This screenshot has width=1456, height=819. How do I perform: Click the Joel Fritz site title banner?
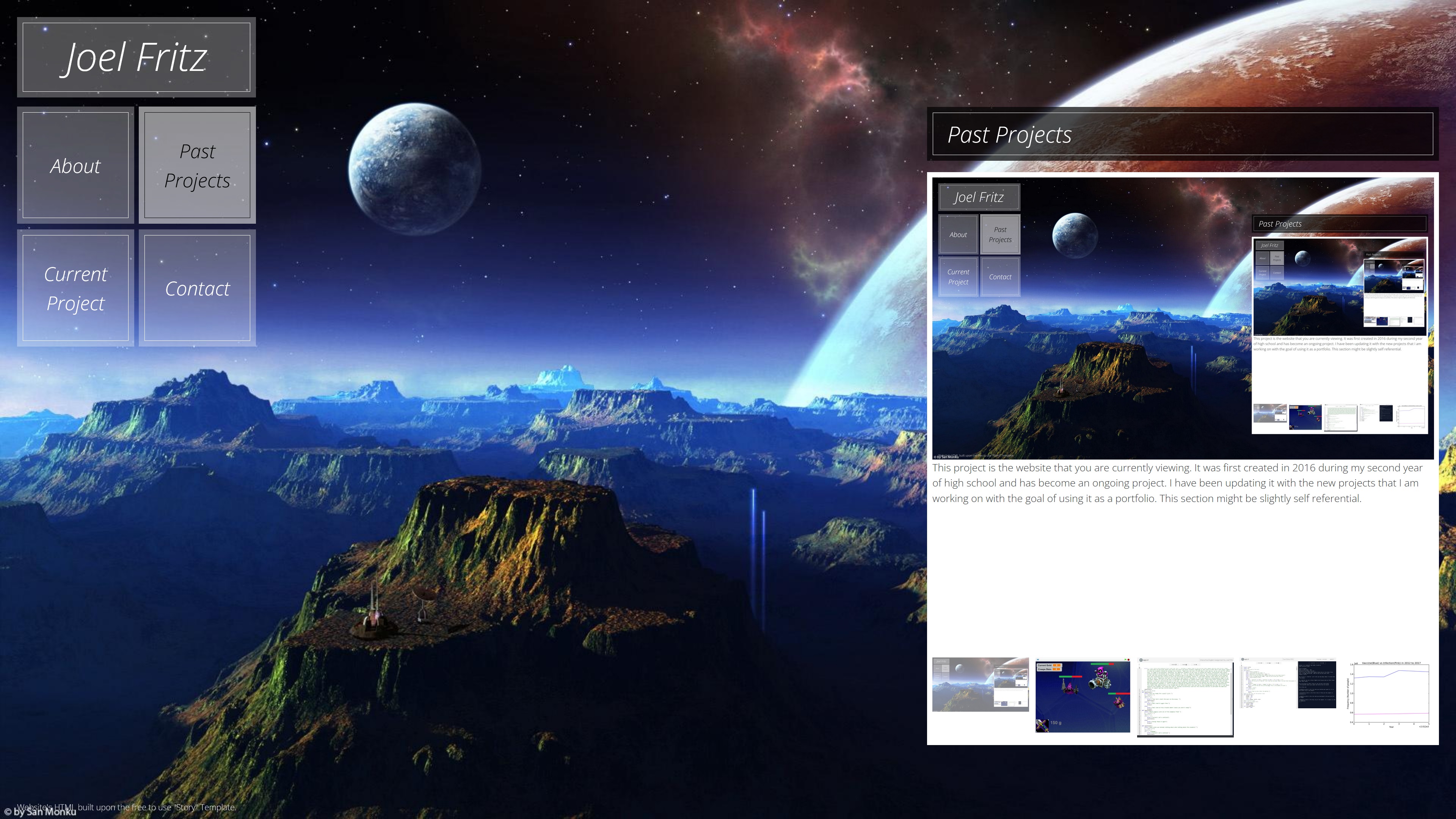136,57
